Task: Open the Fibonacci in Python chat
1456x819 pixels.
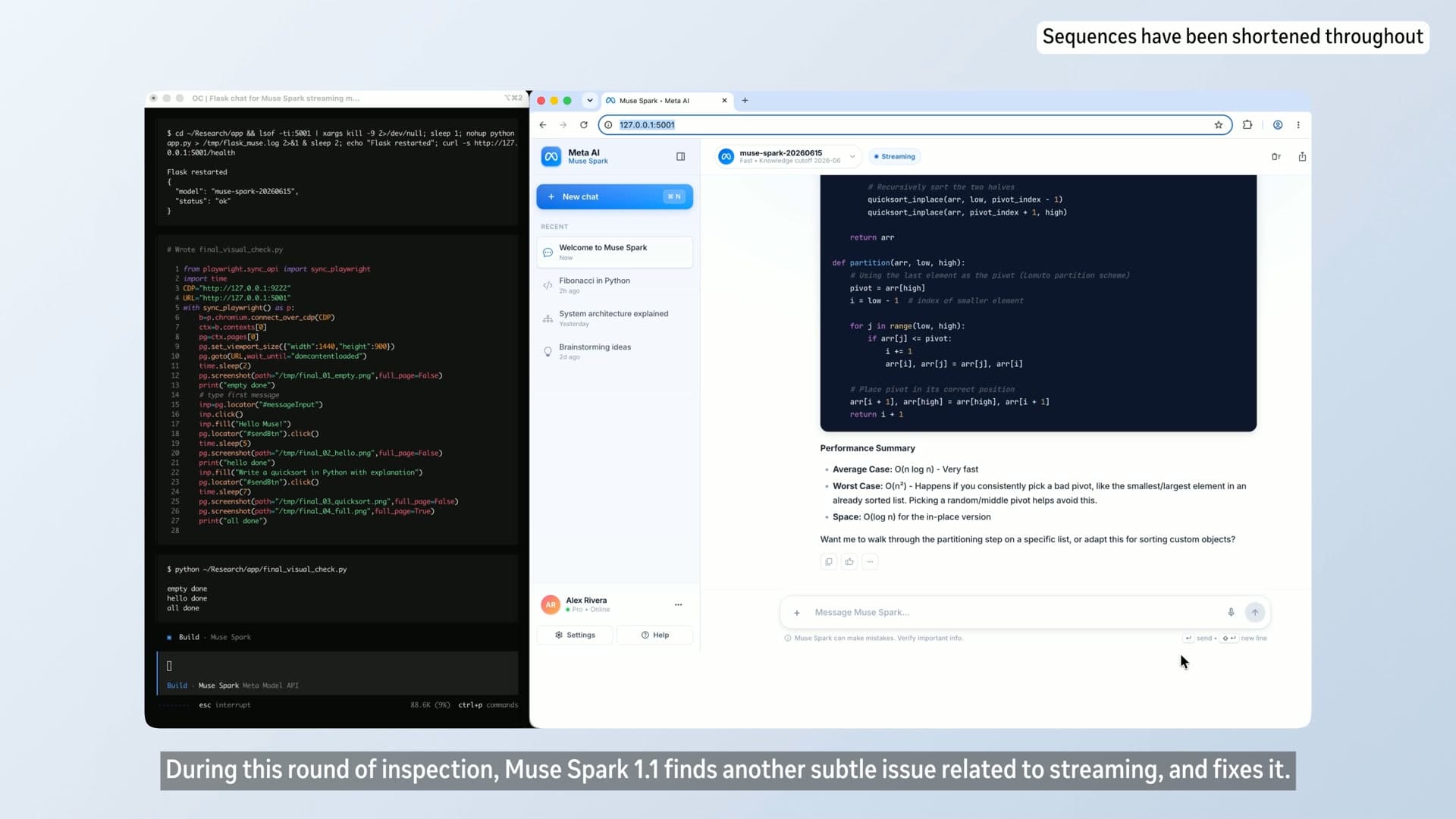Action: (x=614, y=285)
